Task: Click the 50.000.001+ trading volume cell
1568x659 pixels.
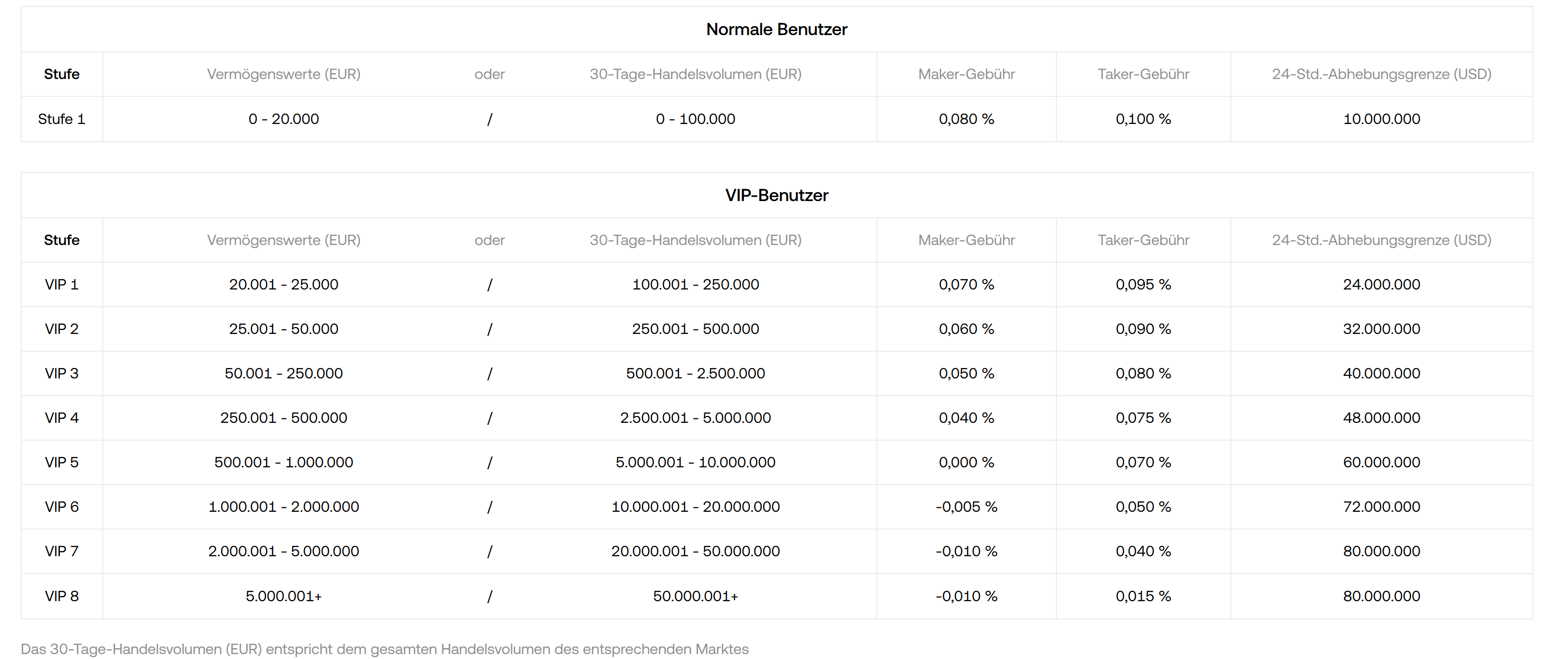Action: (x=695, y=596)
